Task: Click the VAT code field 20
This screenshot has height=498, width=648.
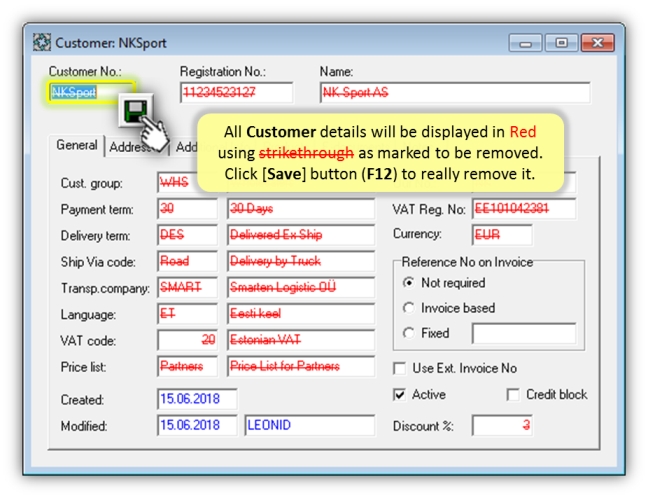Action: point(187,340)
